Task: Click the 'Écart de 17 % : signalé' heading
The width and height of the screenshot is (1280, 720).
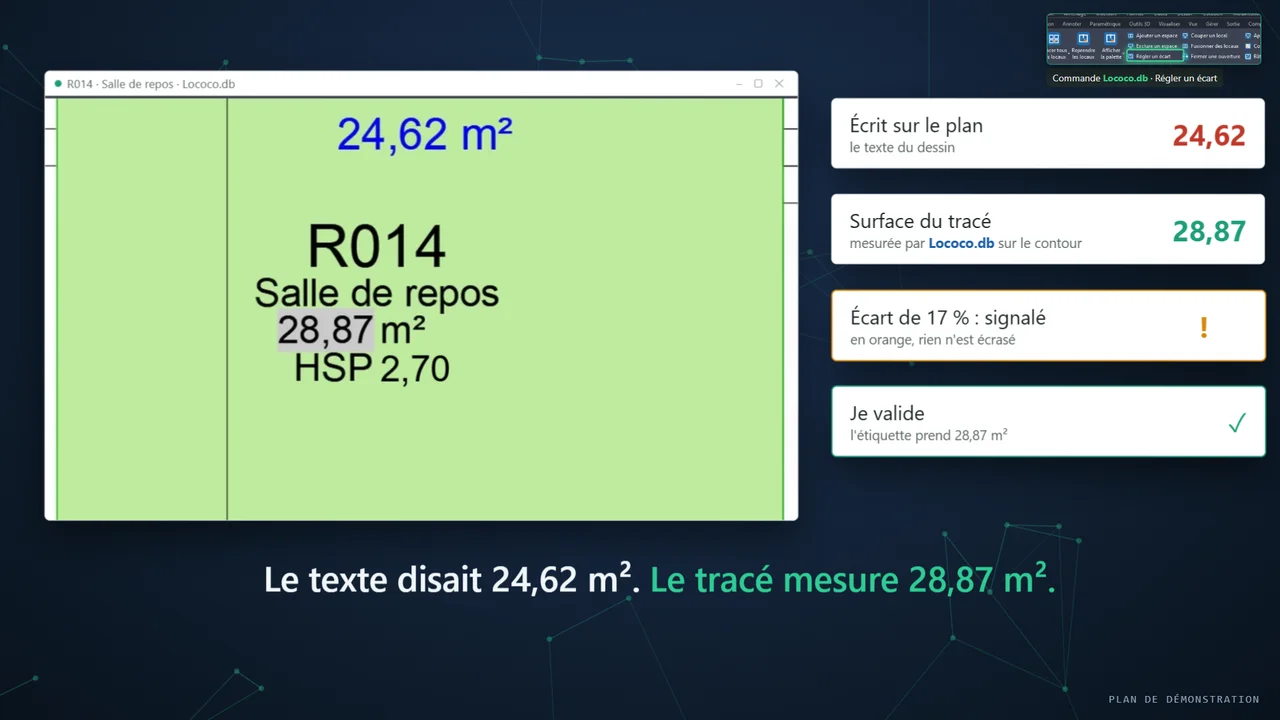Action: [x=948, y=318]
